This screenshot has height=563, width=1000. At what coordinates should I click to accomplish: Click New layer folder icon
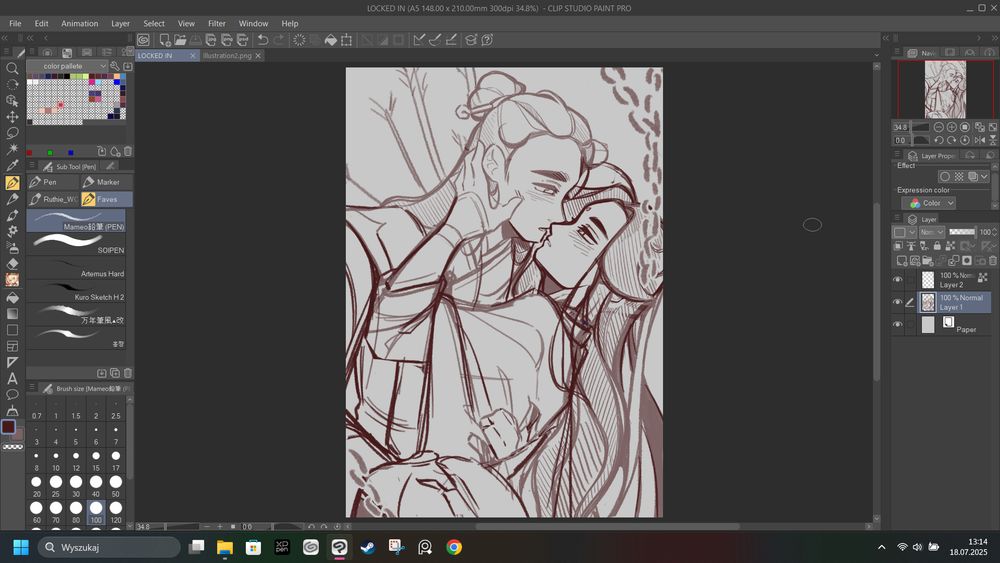tap(928, 260)
